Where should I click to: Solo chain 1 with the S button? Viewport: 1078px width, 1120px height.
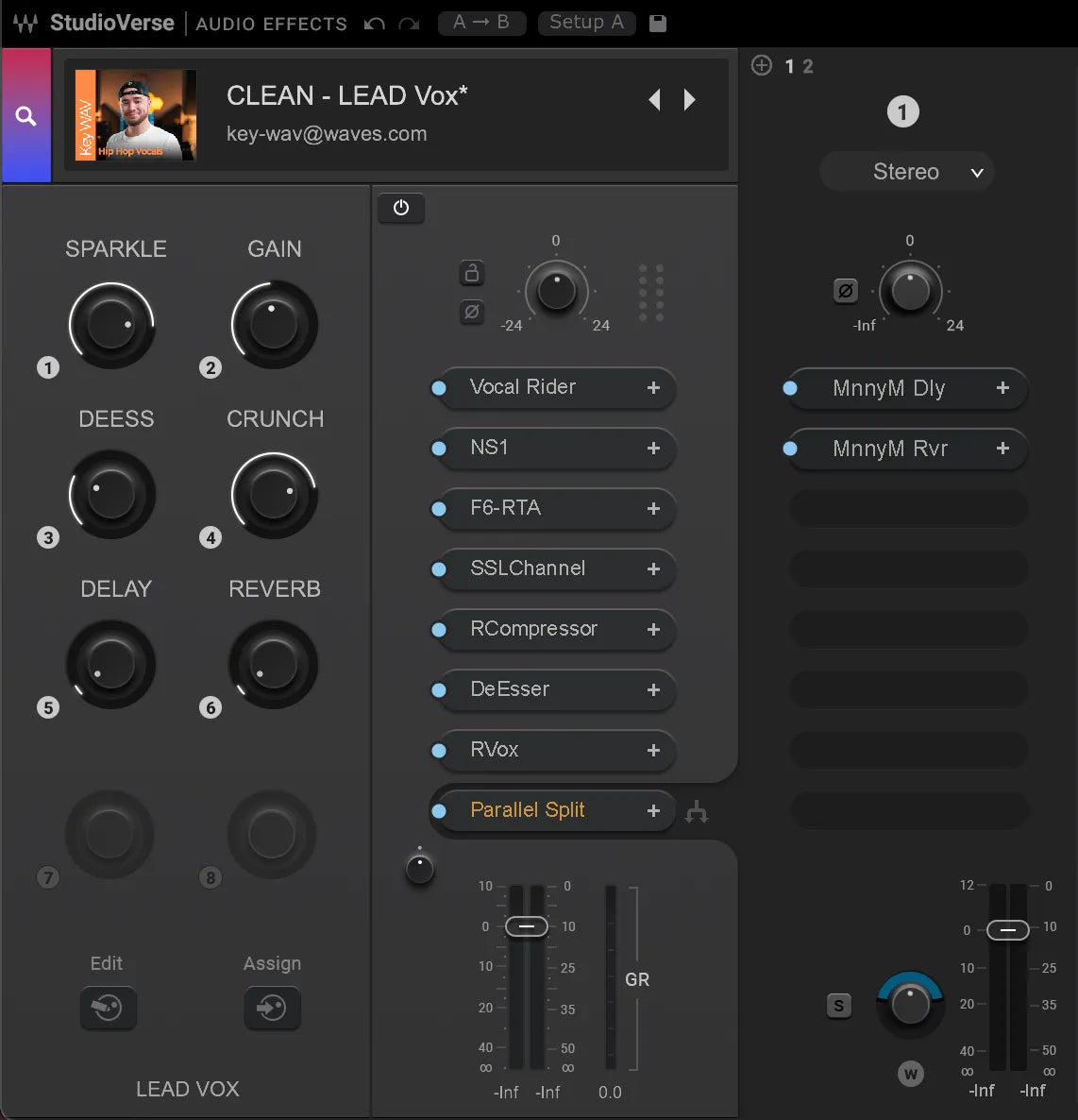coord(838,1006)
